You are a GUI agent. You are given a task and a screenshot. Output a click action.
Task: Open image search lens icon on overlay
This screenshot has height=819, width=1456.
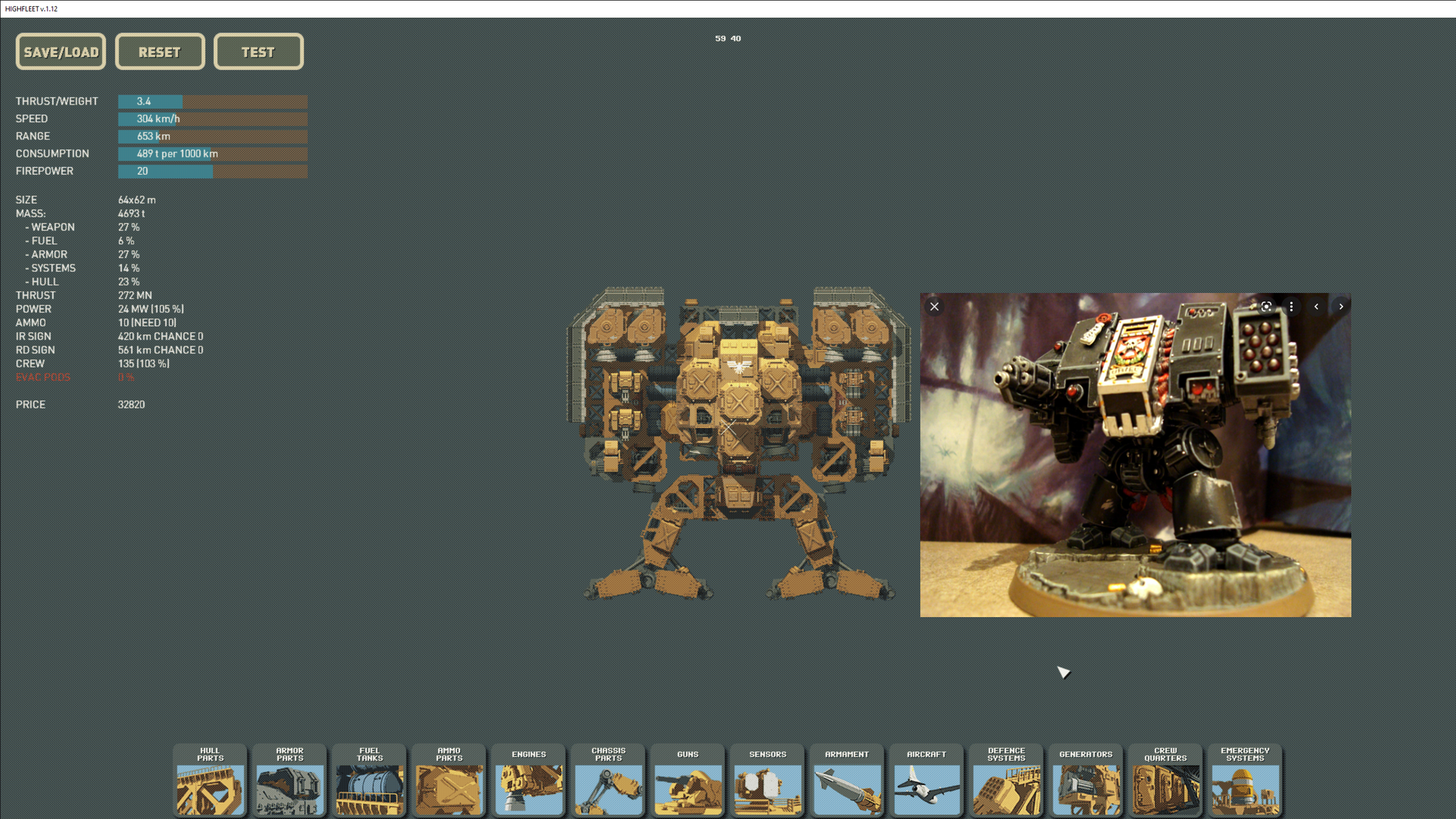pyautogui.click(x=1266, y=306)
